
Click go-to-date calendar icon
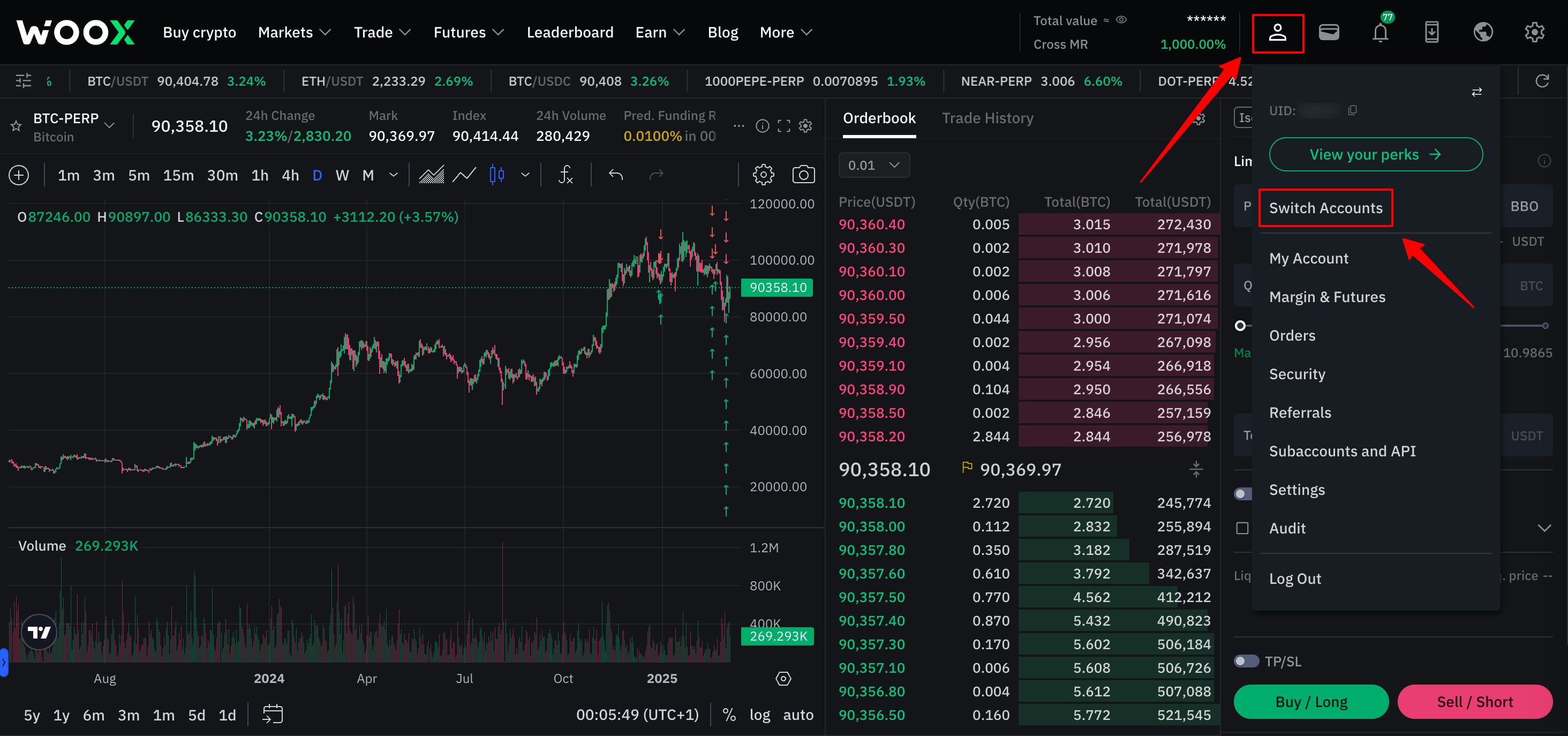[x=273, y=714]
